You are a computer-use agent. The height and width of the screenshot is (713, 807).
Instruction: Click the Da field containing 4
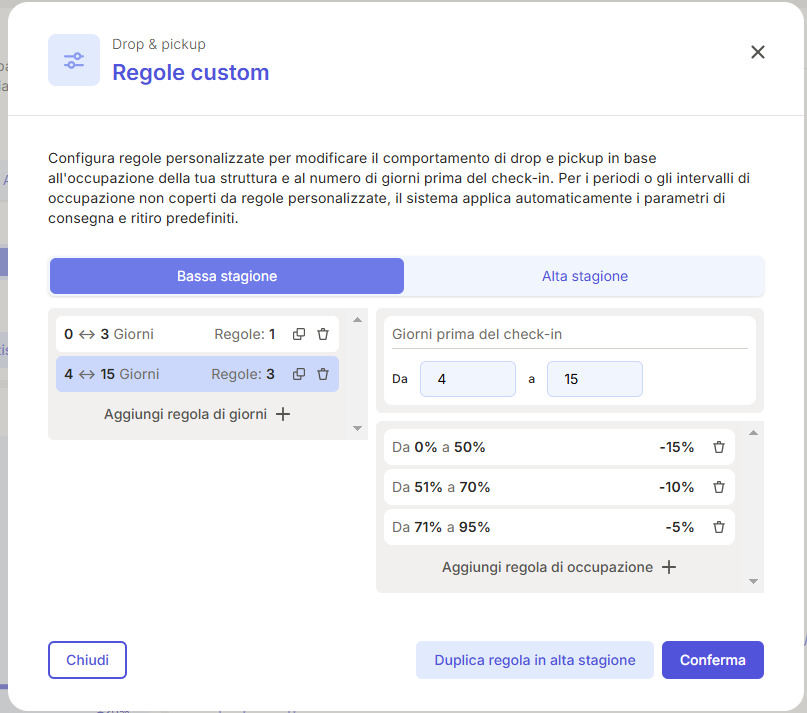tap(467, 379)
